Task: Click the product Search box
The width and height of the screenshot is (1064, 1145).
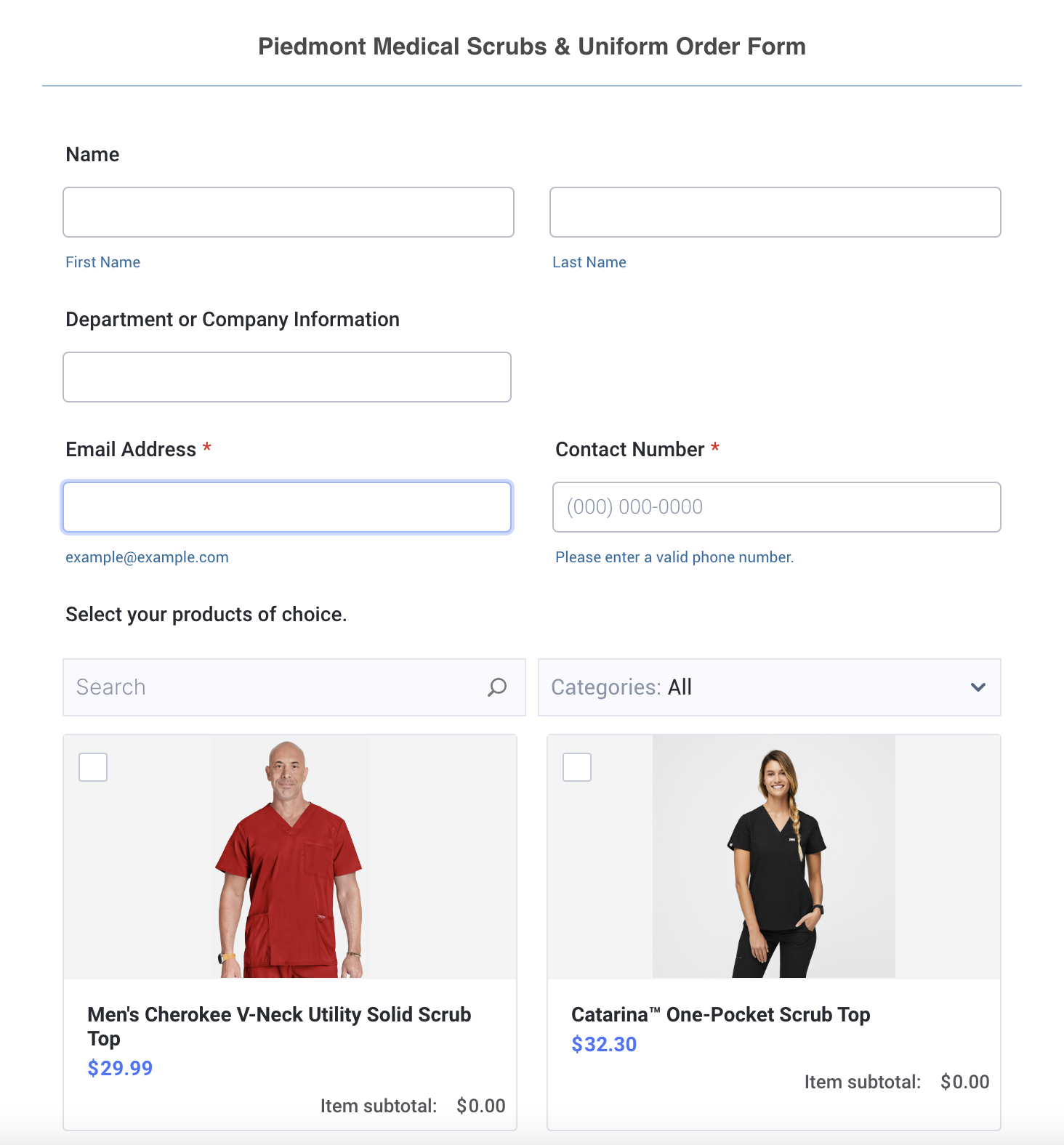Action: tap(294, 687)
